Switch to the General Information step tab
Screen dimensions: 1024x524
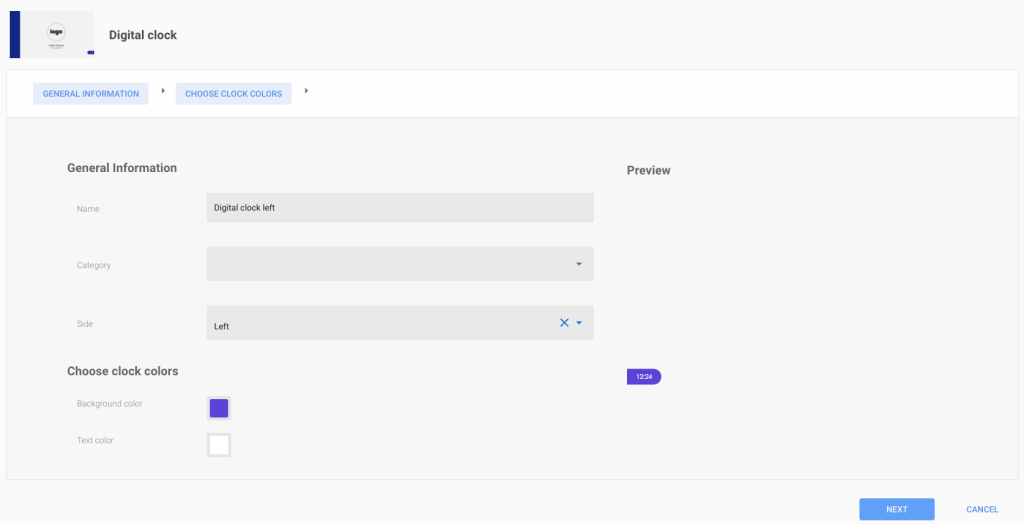(x=91, y=93)
